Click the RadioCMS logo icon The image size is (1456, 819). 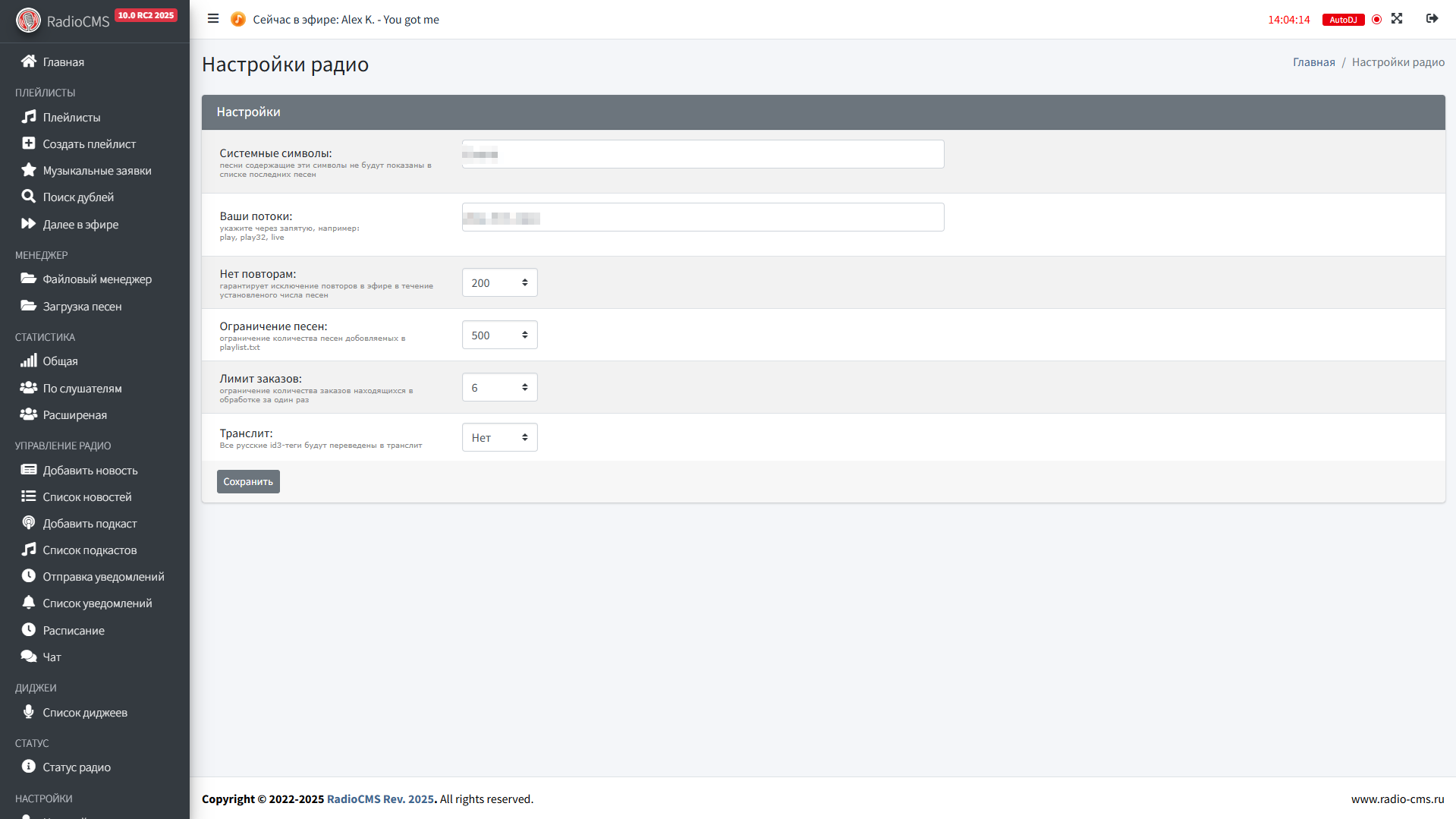(x=28, y=20)
